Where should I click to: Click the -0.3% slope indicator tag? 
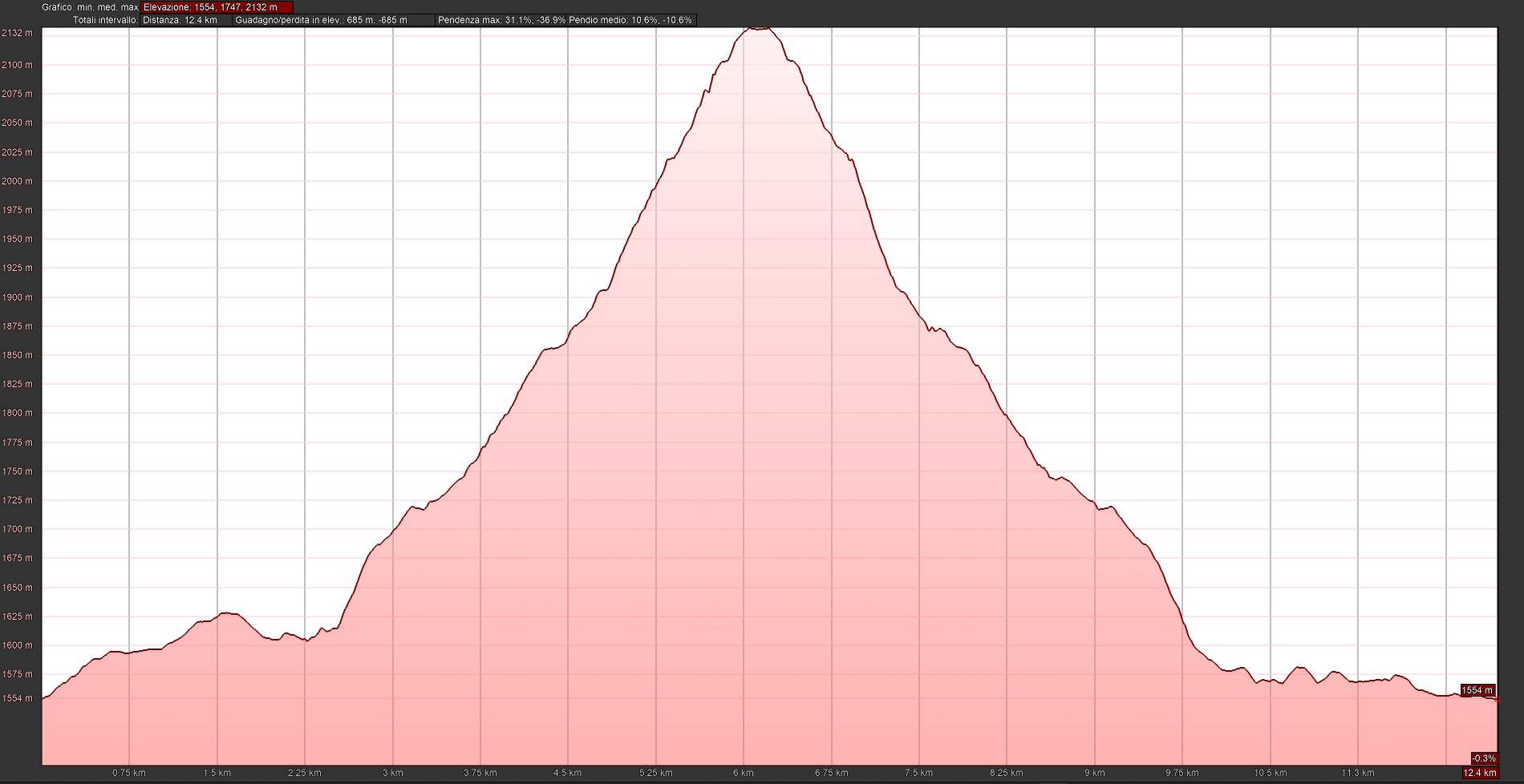[1483, 758]
